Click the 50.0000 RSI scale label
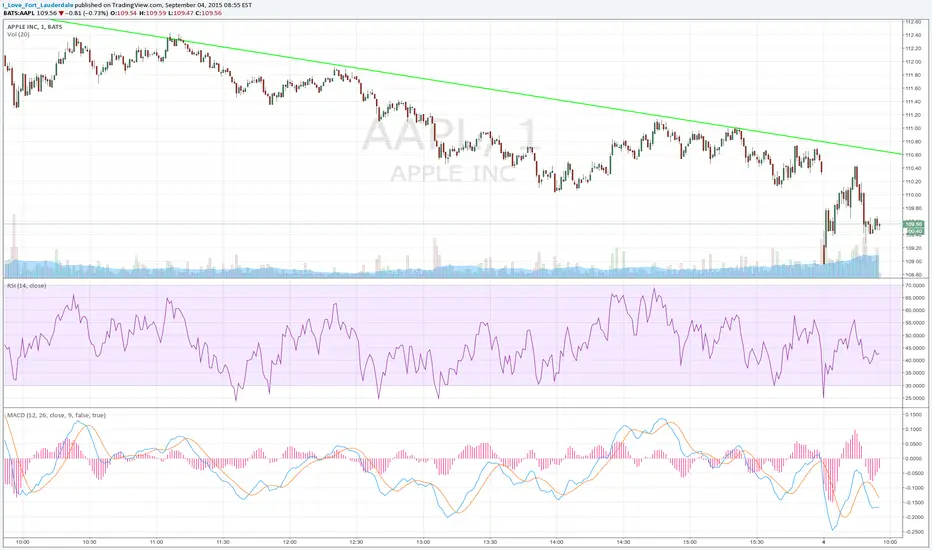This screenshot has width=932, height=550. coord(914,335)
